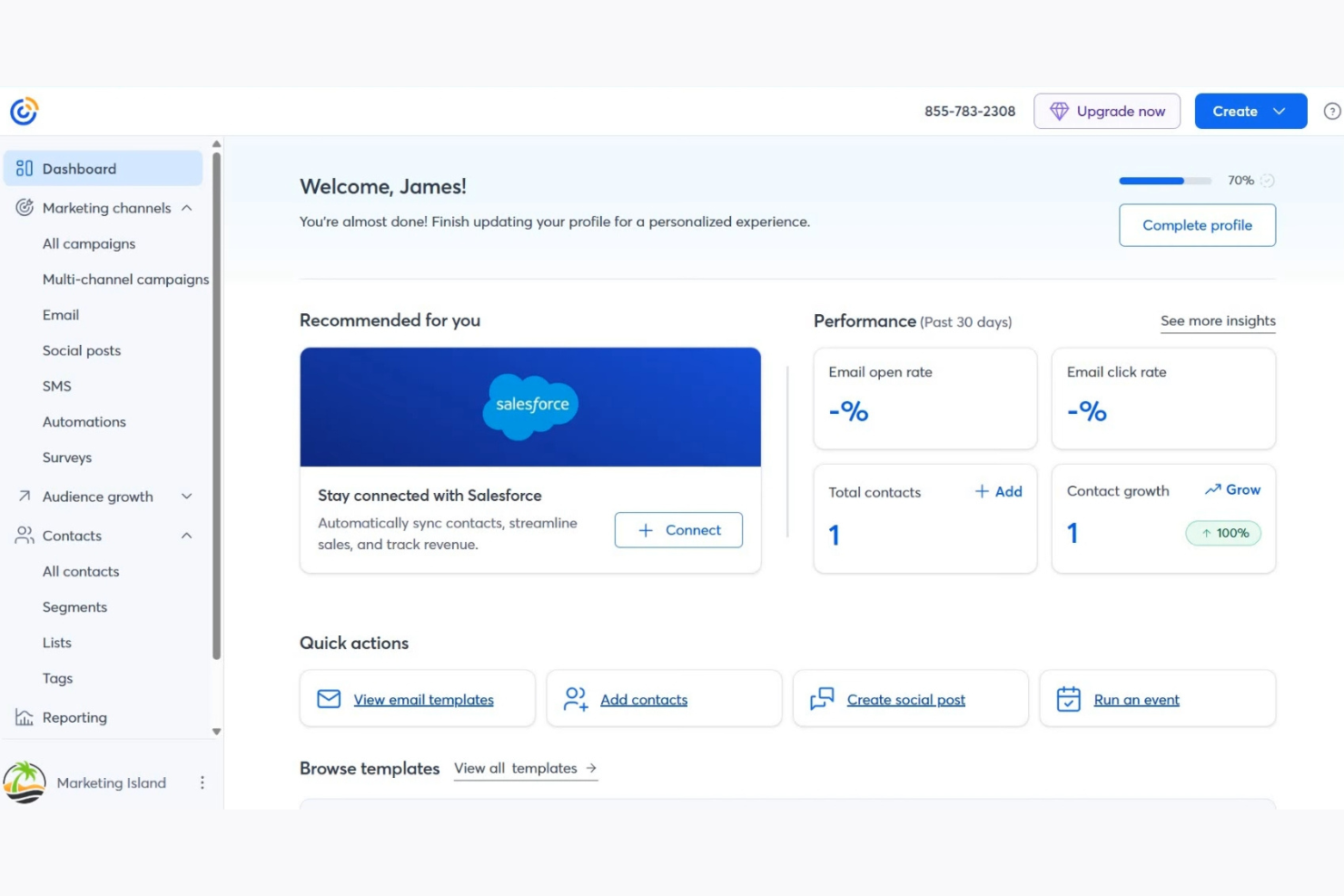
Task: Open Social posts in sidebar
Action: 82,350
